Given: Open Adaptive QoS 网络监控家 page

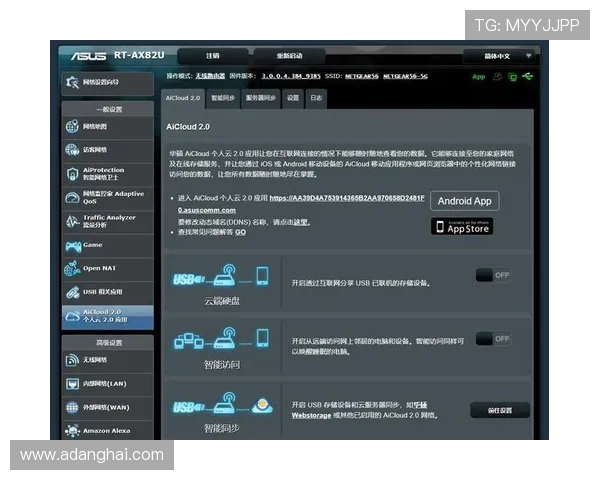Looking at the screenshot, I should coord(108,198).
